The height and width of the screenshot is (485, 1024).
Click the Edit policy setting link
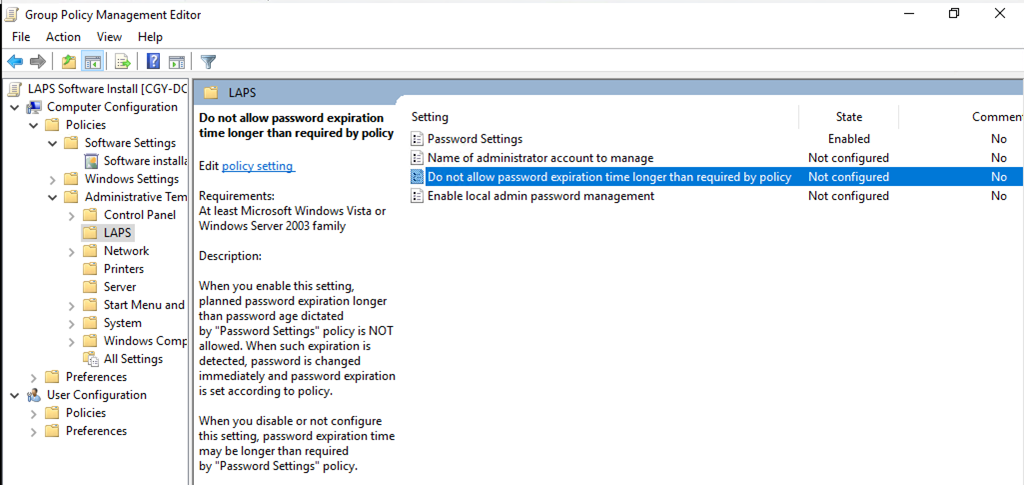coord(257,166)
